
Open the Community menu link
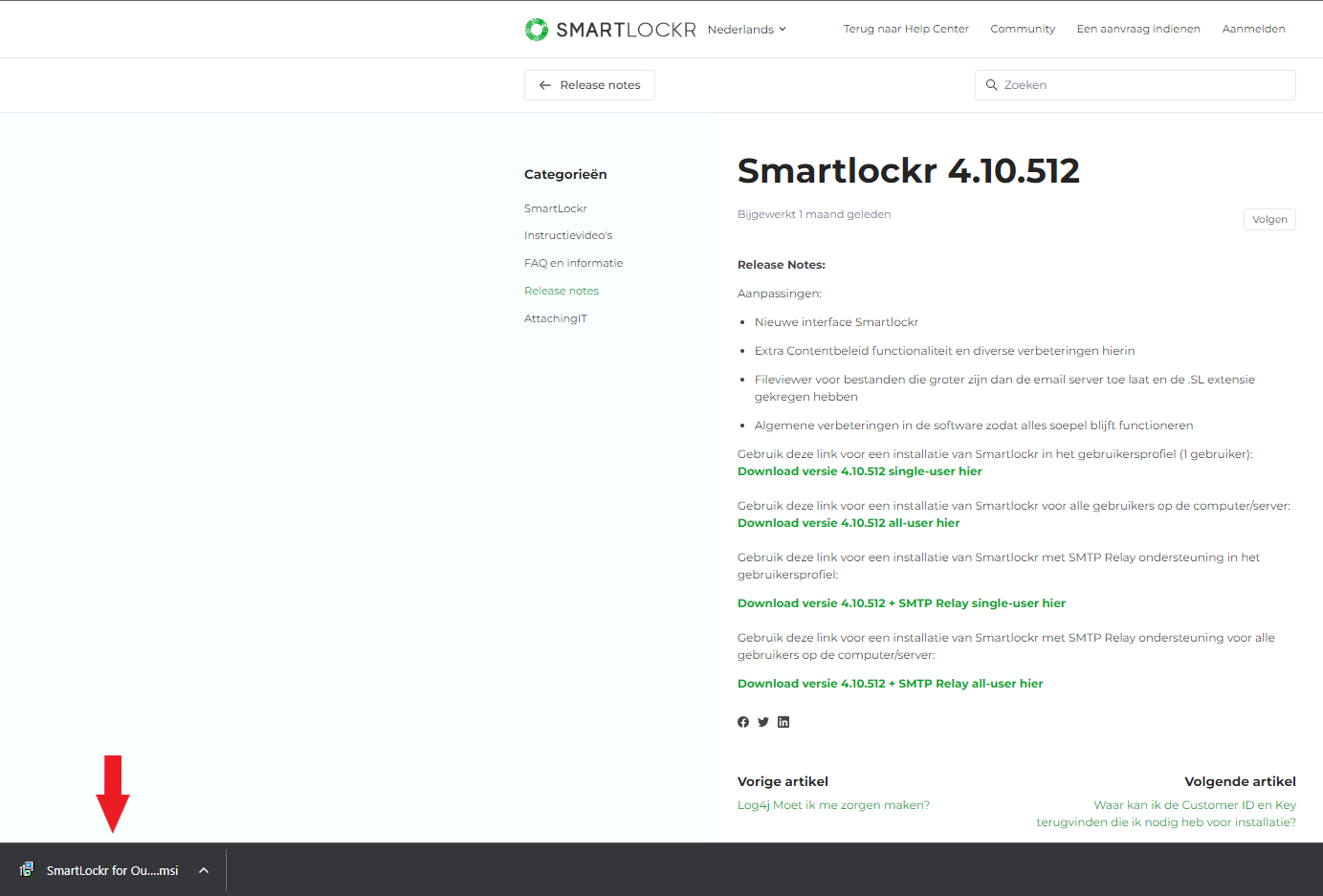1023,29
